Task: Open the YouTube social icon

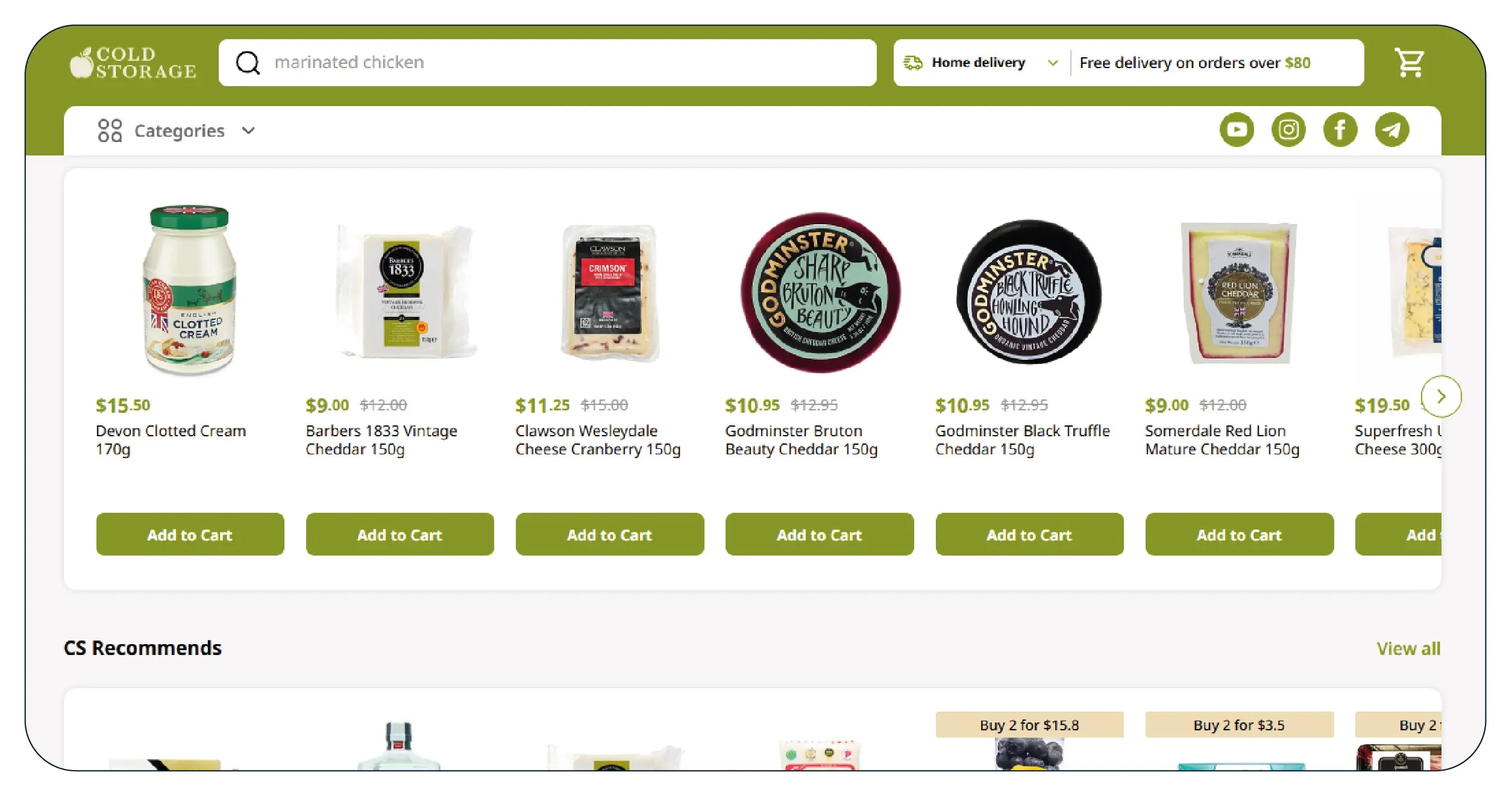Action: (x=1237, y=130)
